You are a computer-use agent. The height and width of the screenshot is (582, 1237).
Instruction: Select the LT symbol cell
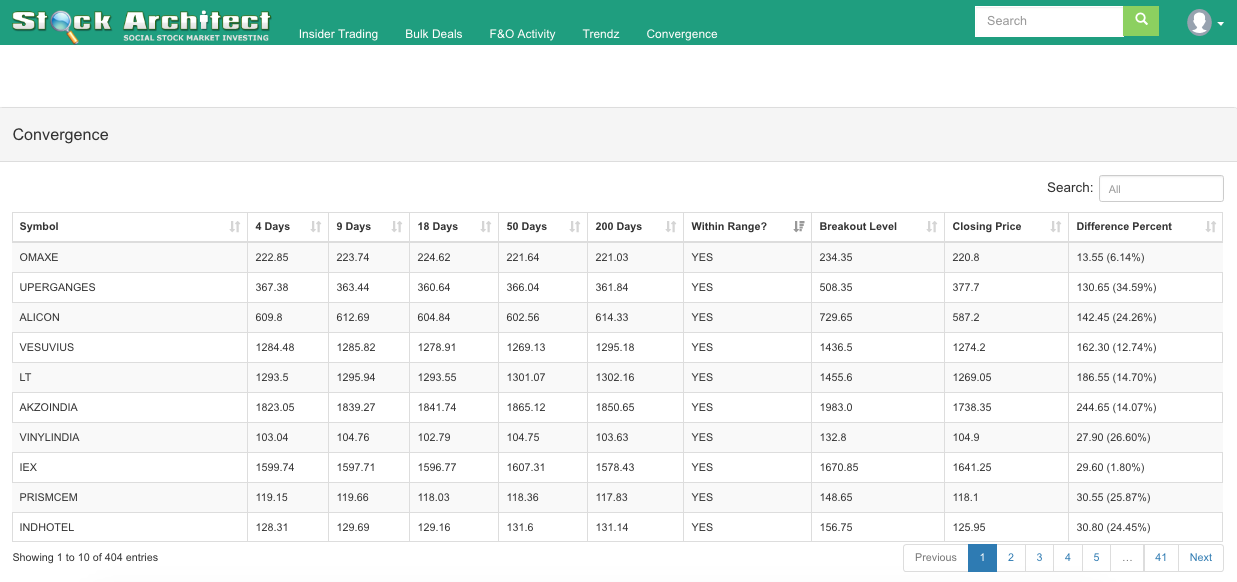(130, 377)
